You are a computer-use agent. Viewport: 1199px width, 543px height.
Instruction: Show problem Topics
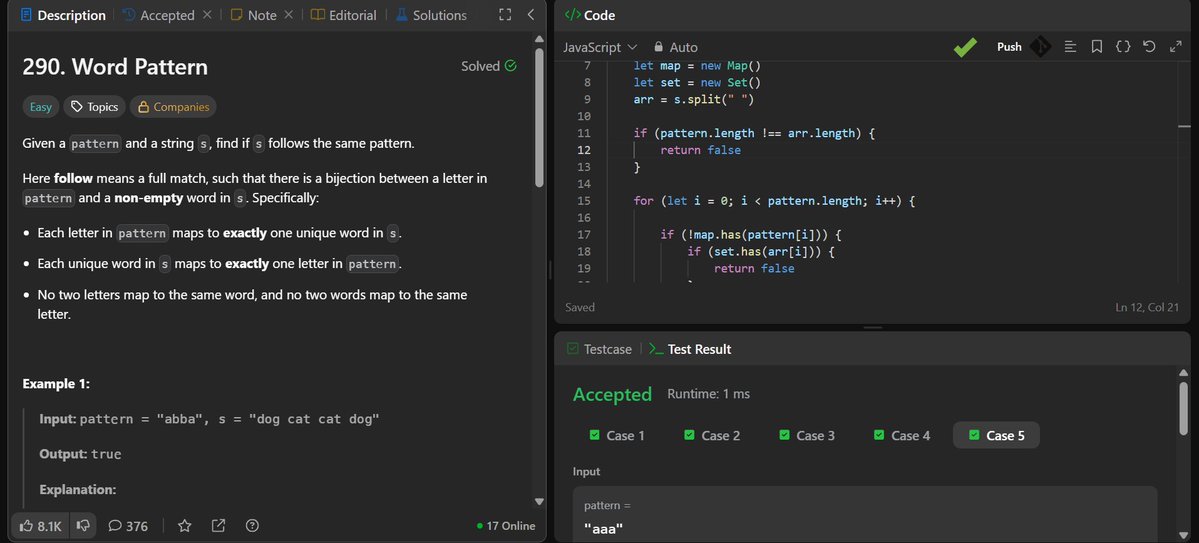click(x=94, y=107)
